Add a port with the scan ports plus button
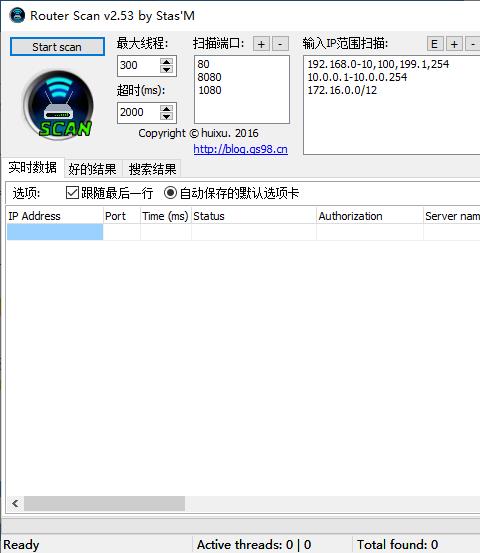 [261, 44]
